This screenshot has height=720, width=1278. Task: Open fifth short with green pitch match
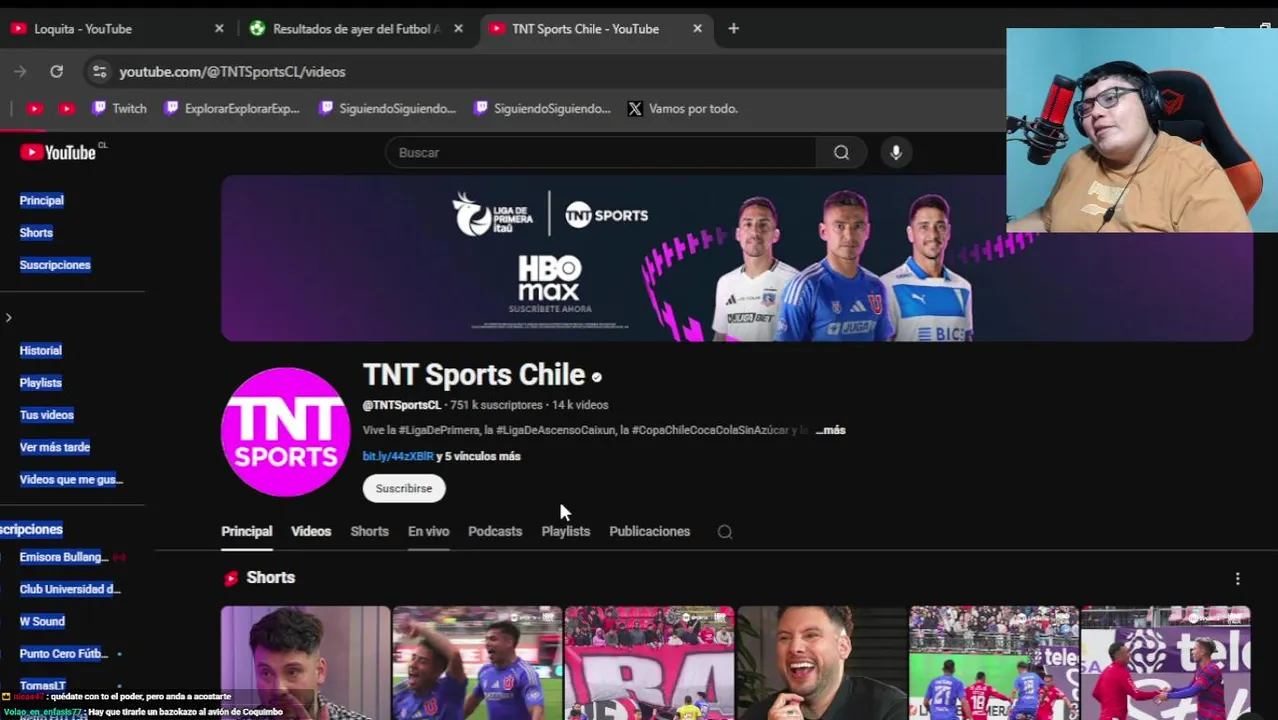tap(993, 662)
